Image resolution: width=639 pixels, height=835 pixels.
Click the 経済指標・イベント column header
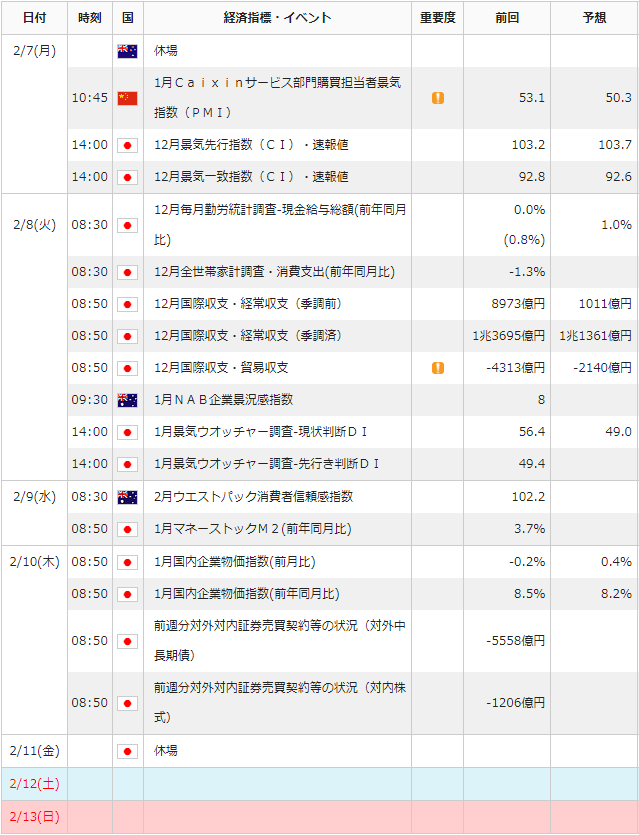(x=277, y=18)
